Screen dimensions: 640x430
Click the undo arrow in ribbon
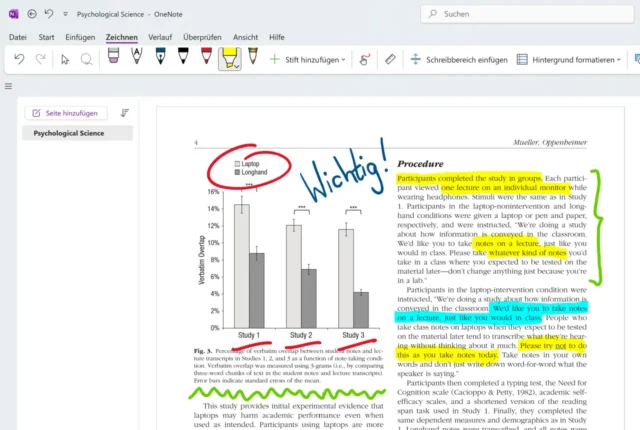click(19, 59)
